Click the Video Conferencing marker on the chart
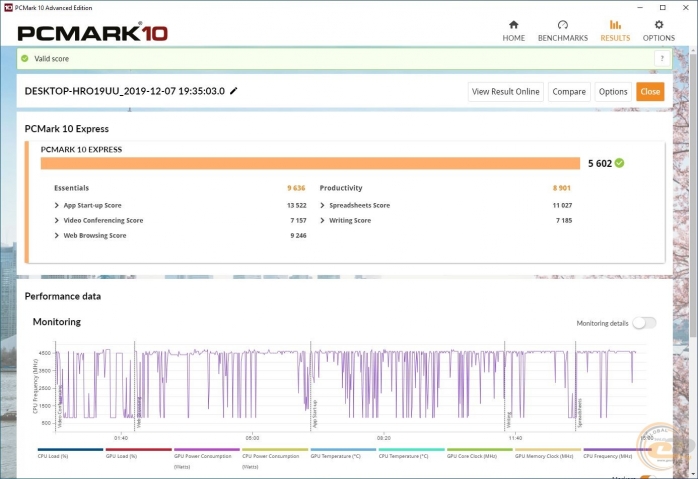The width and height of the screenshot is (698, 479). point(60,406)
